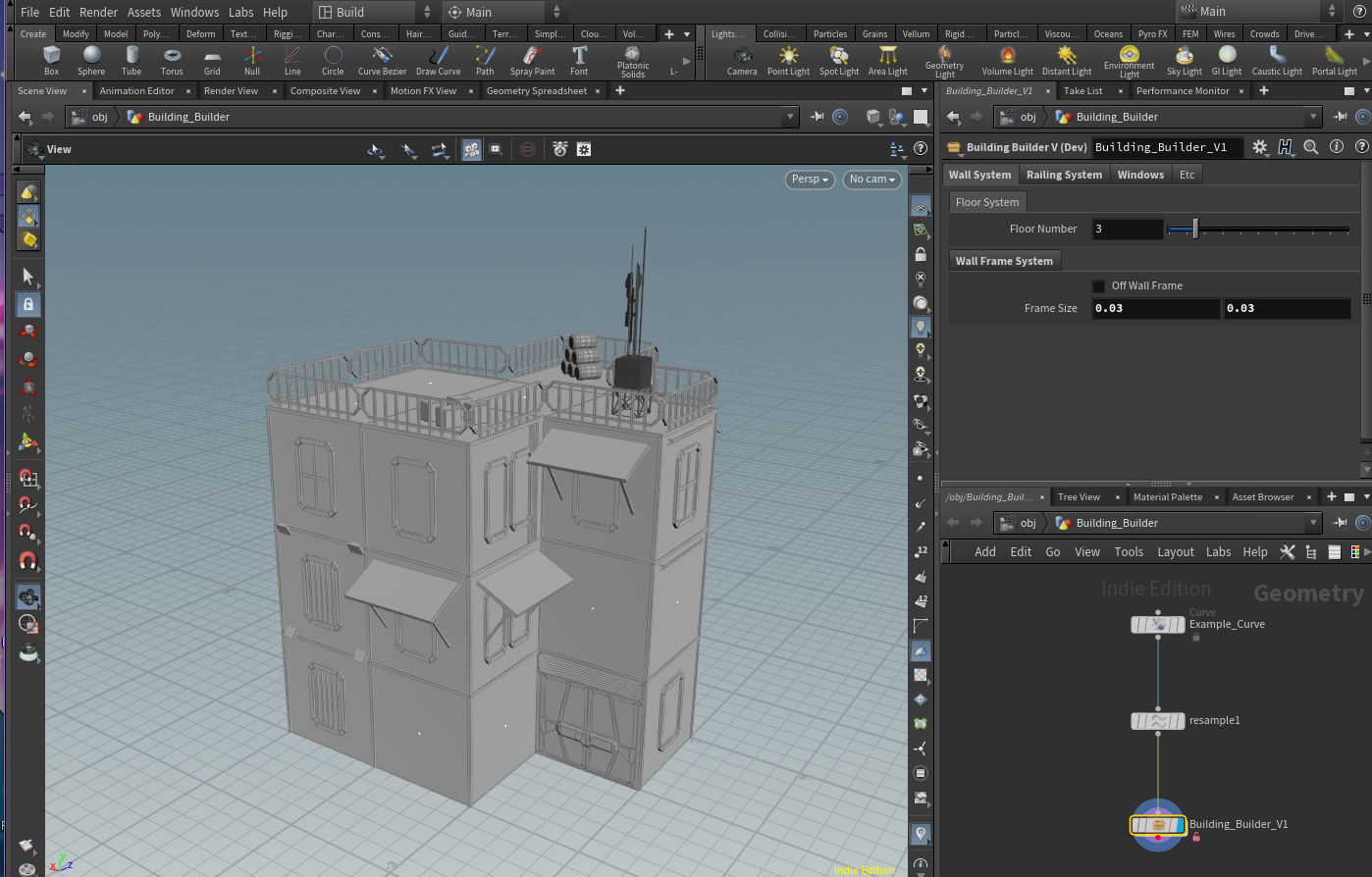
Task: Open the parameter gear settings menu
Action: 1260,147
